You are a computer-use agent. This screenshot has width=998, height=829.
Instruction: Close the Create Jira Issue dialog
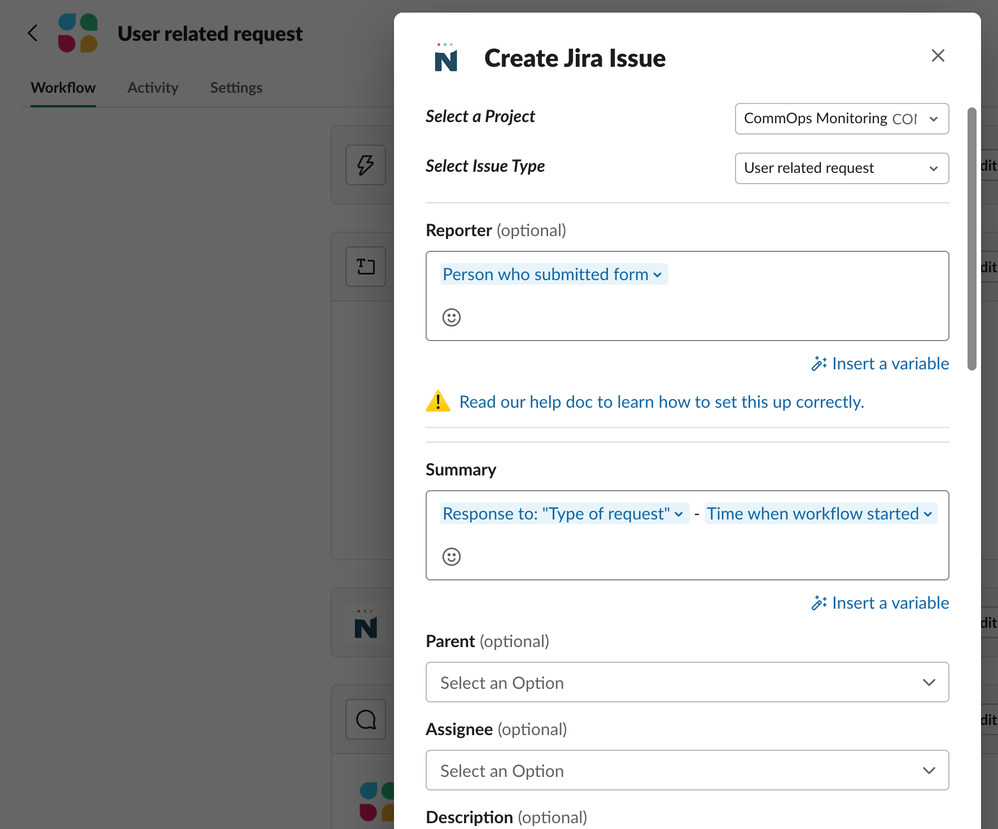point(938,56)
